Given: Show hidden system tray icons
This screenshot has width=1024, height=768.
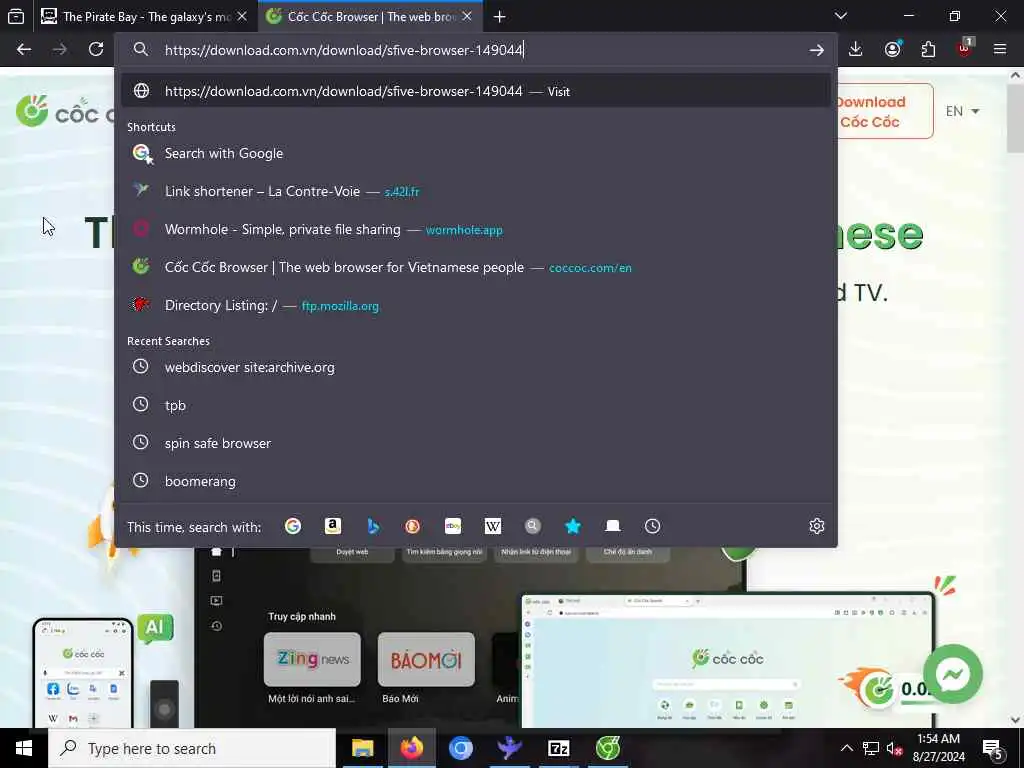Looking at the screenshot, I should click(846, 748).
